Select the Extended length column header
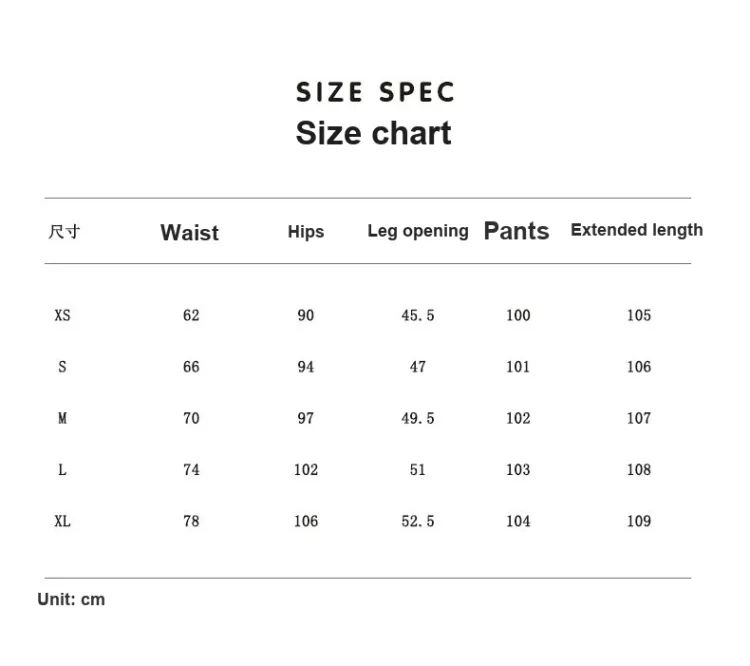Viewport: 750px width, 666px height. coord(637,230)
